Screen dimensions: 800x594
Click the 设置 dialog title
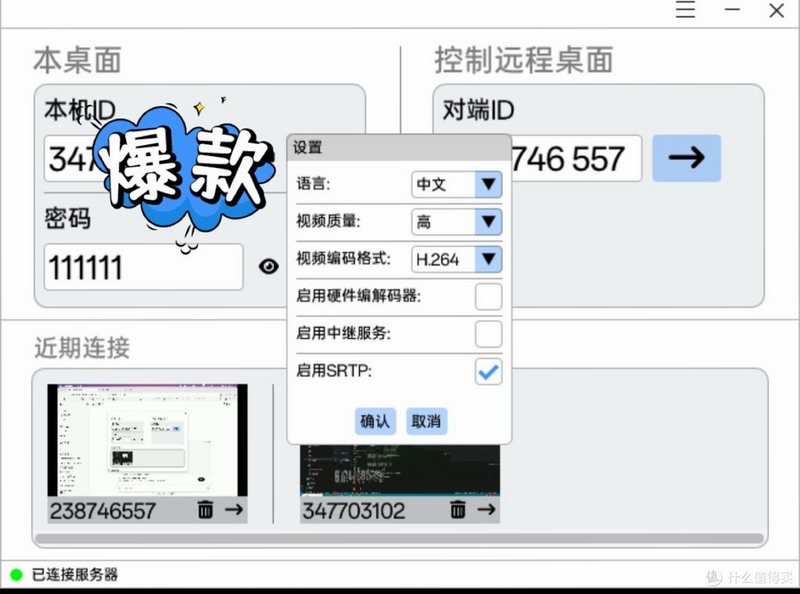(x=307, y=147)
